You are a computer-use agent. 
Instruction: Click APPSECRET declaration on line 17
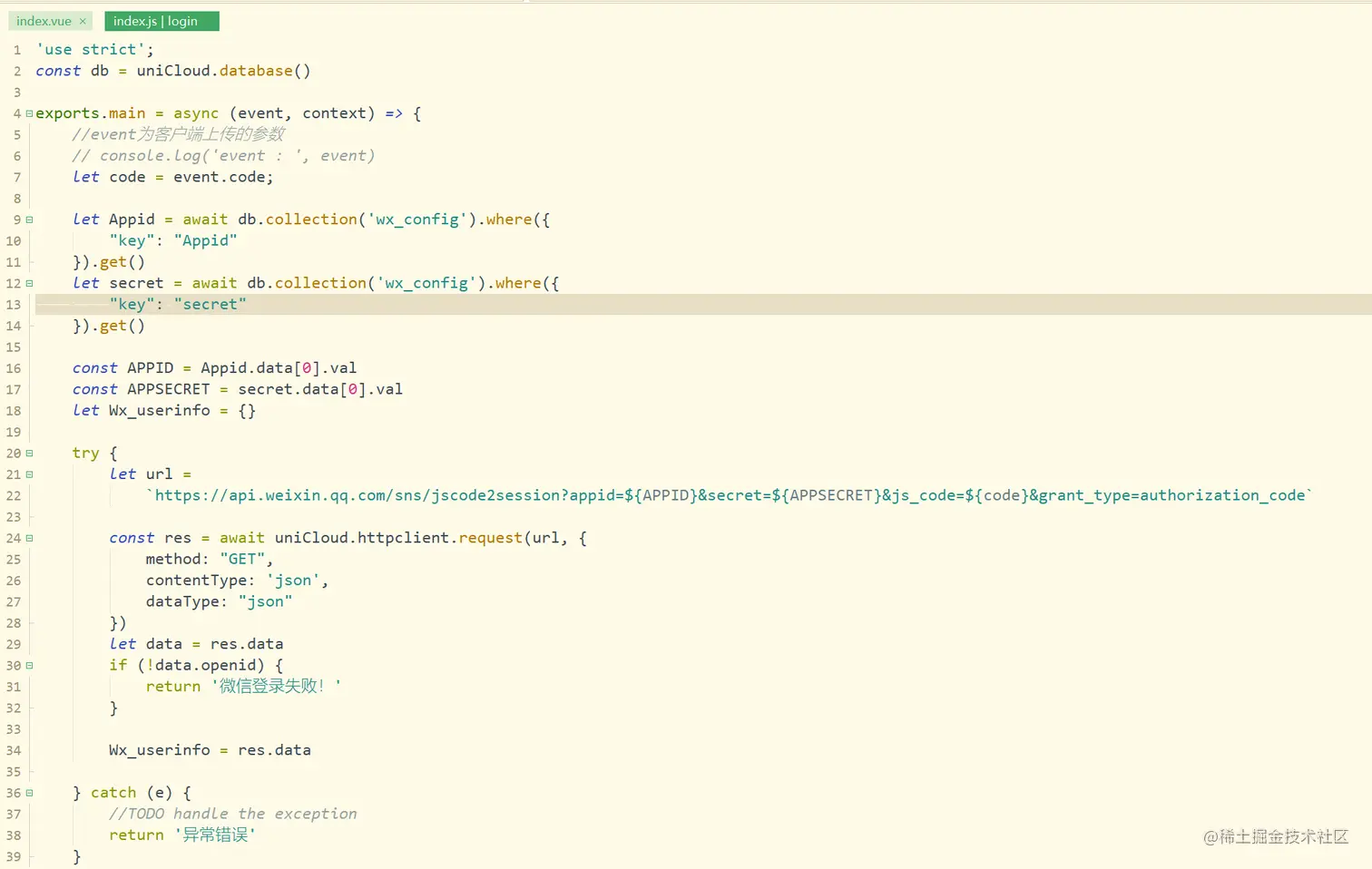pos(169,389)
